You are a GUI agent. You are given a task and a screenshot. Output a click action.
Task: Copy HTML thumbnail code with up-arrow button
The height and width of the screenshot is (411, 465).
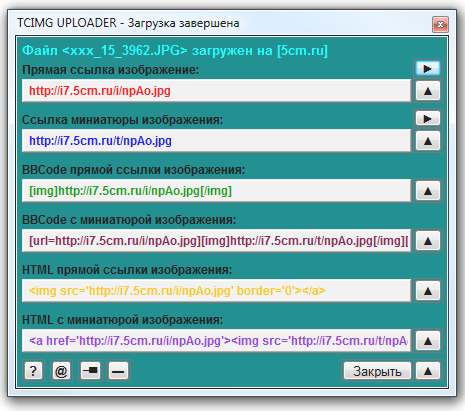click(x=428, y=341)
